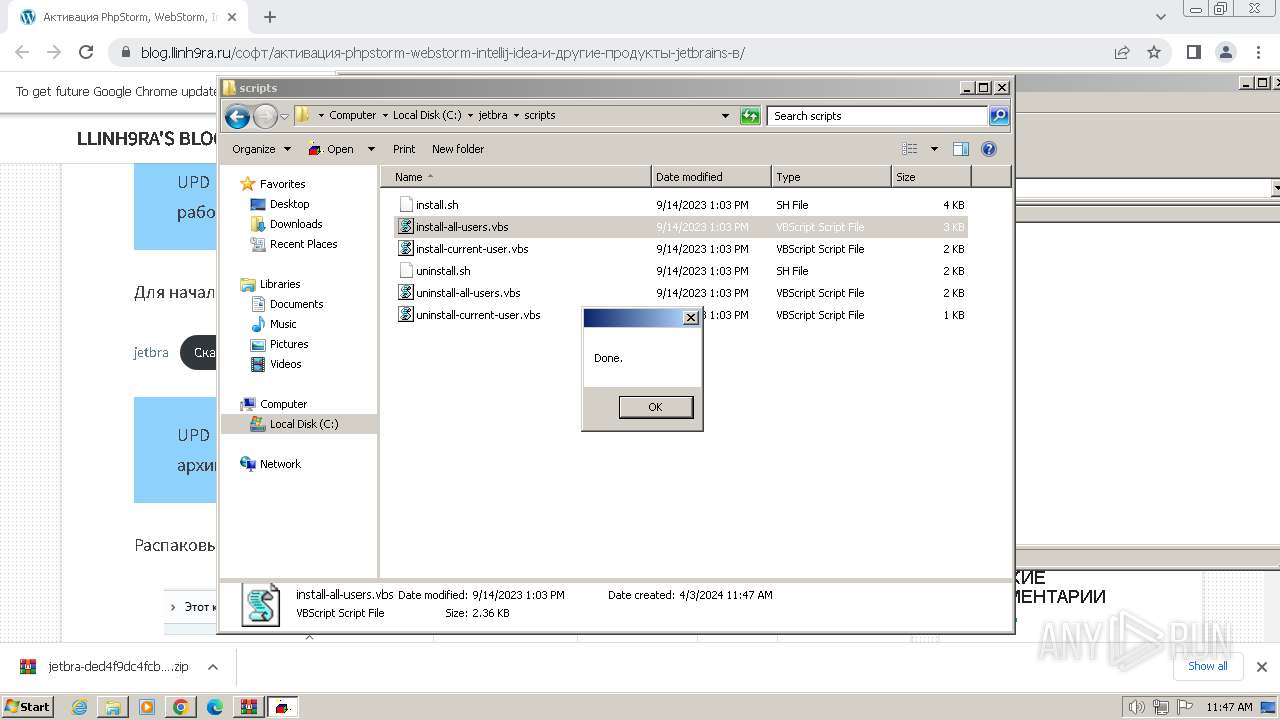
Task: Select jetbra in the address breadcrumb
Action: click(493, 115)
